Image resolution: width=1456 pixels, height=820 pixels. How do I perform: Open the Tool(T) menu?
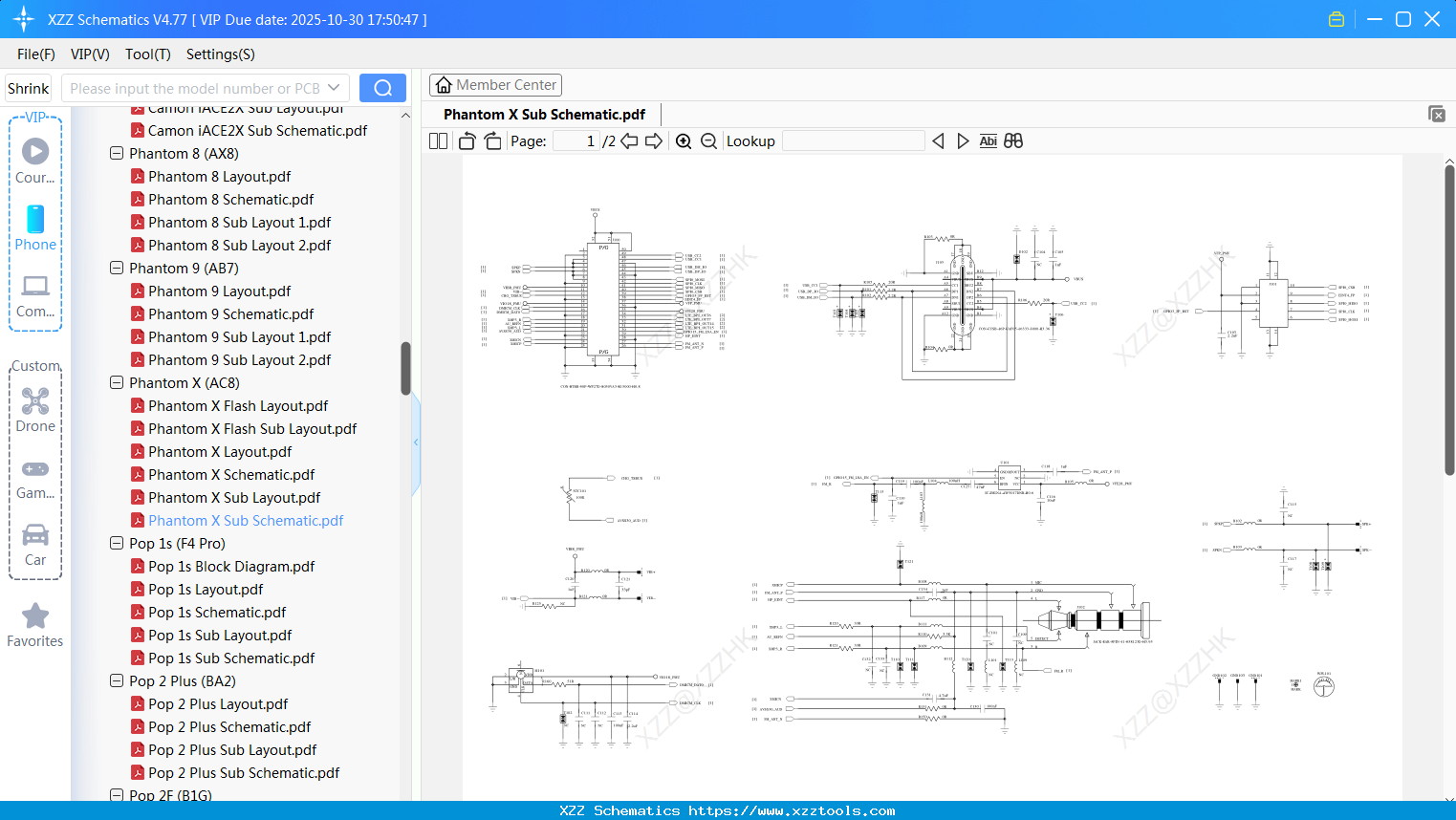147,54
